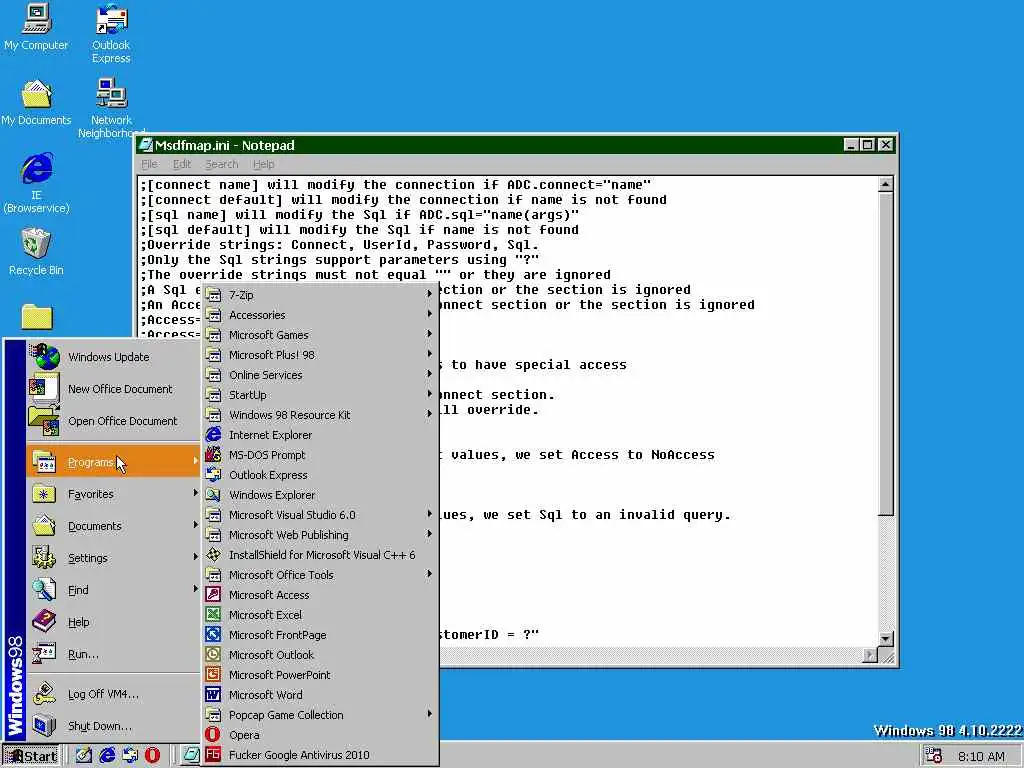
Task: Select Programs in Start menu
Action: [x=113, y=462]
